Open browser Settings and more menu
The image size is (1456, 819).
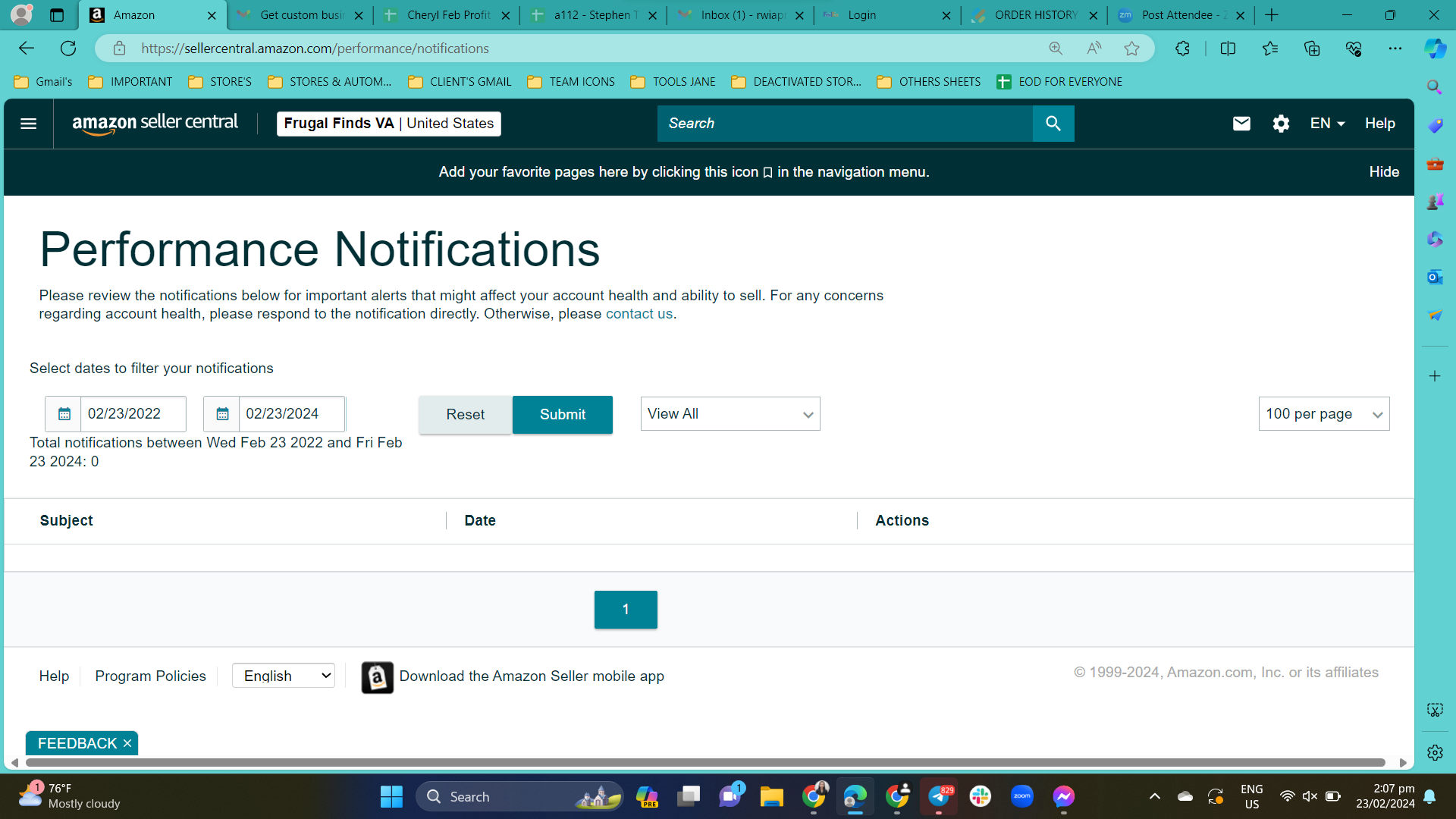[1395, 49]
